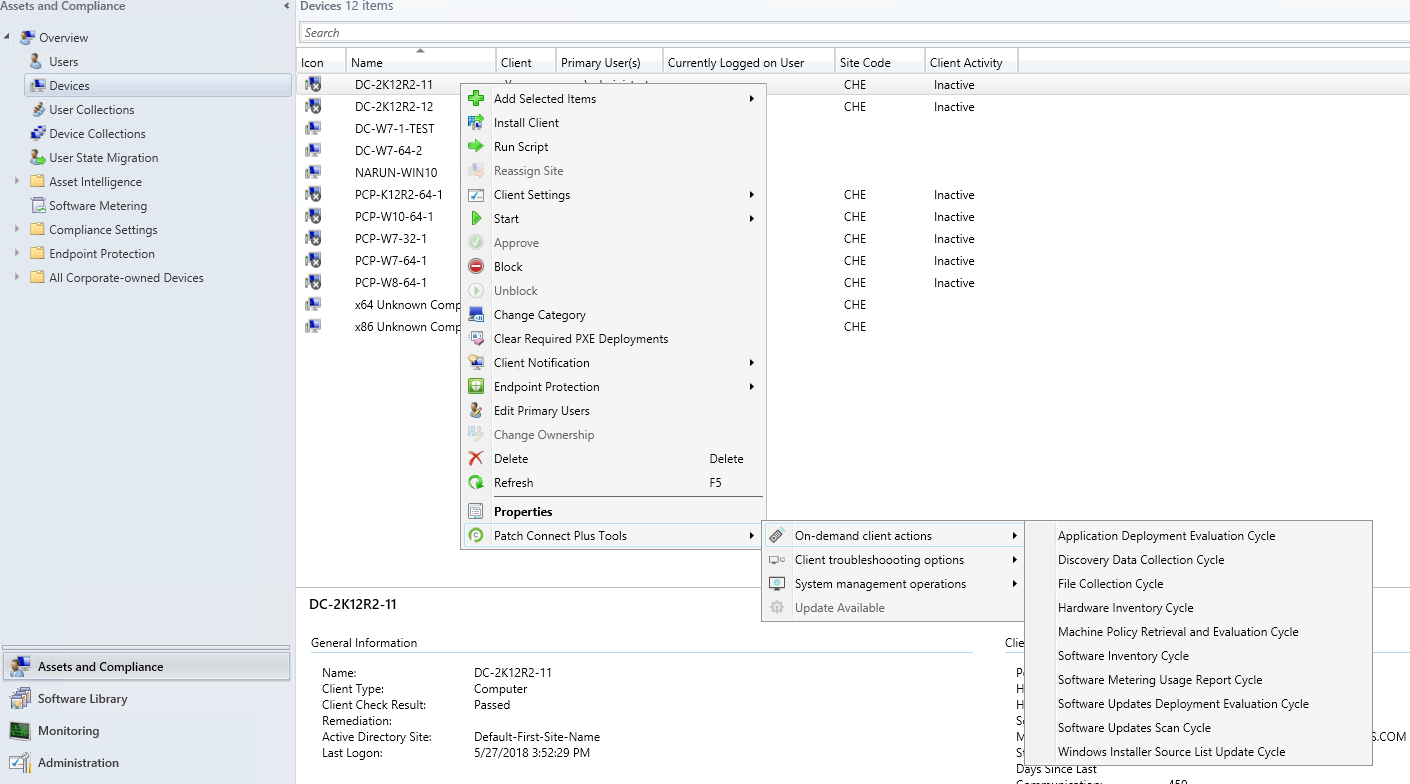
Task: Click the device icon for PCP-W10-64-1
Action: click(x=313, y=217)
